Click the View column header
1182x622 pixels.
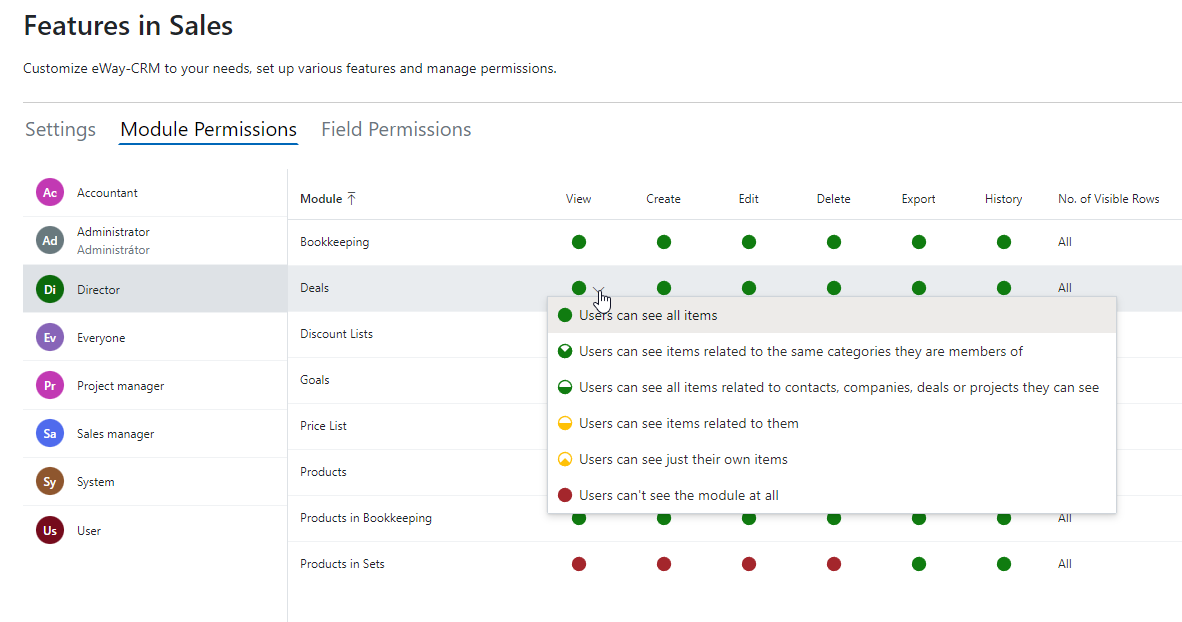(579, 199)
